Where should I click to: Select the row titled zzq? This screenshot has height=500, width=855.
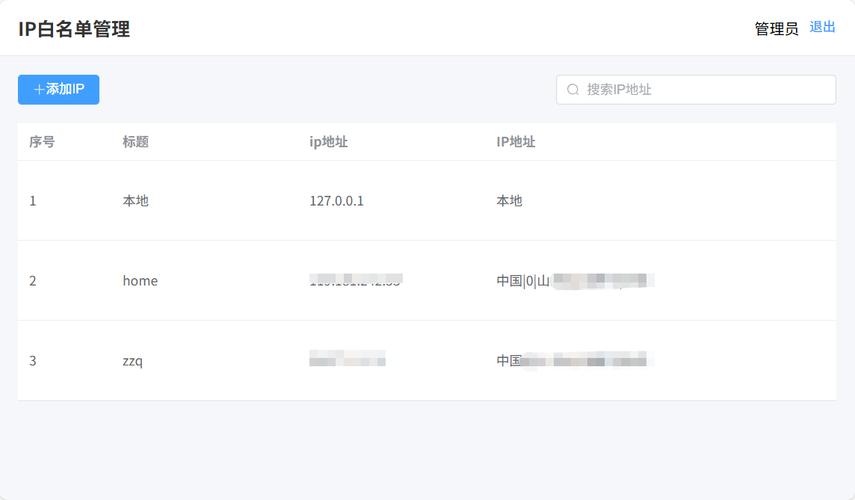[x=426, y=360]
